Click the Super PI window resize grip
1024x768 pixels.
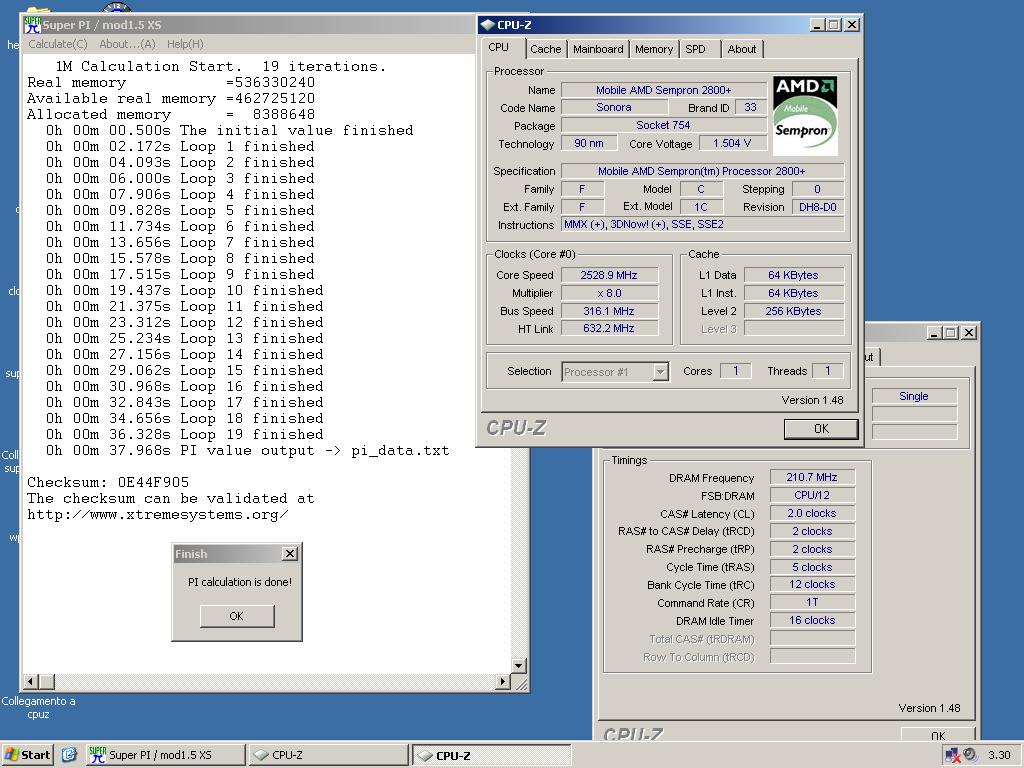pyautogui.click(x=521, y=683)
